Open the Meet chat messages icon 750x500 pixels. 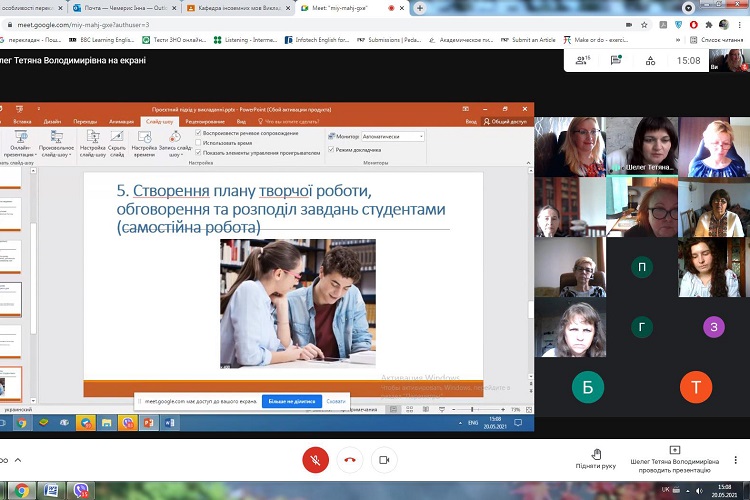(616, 60)
